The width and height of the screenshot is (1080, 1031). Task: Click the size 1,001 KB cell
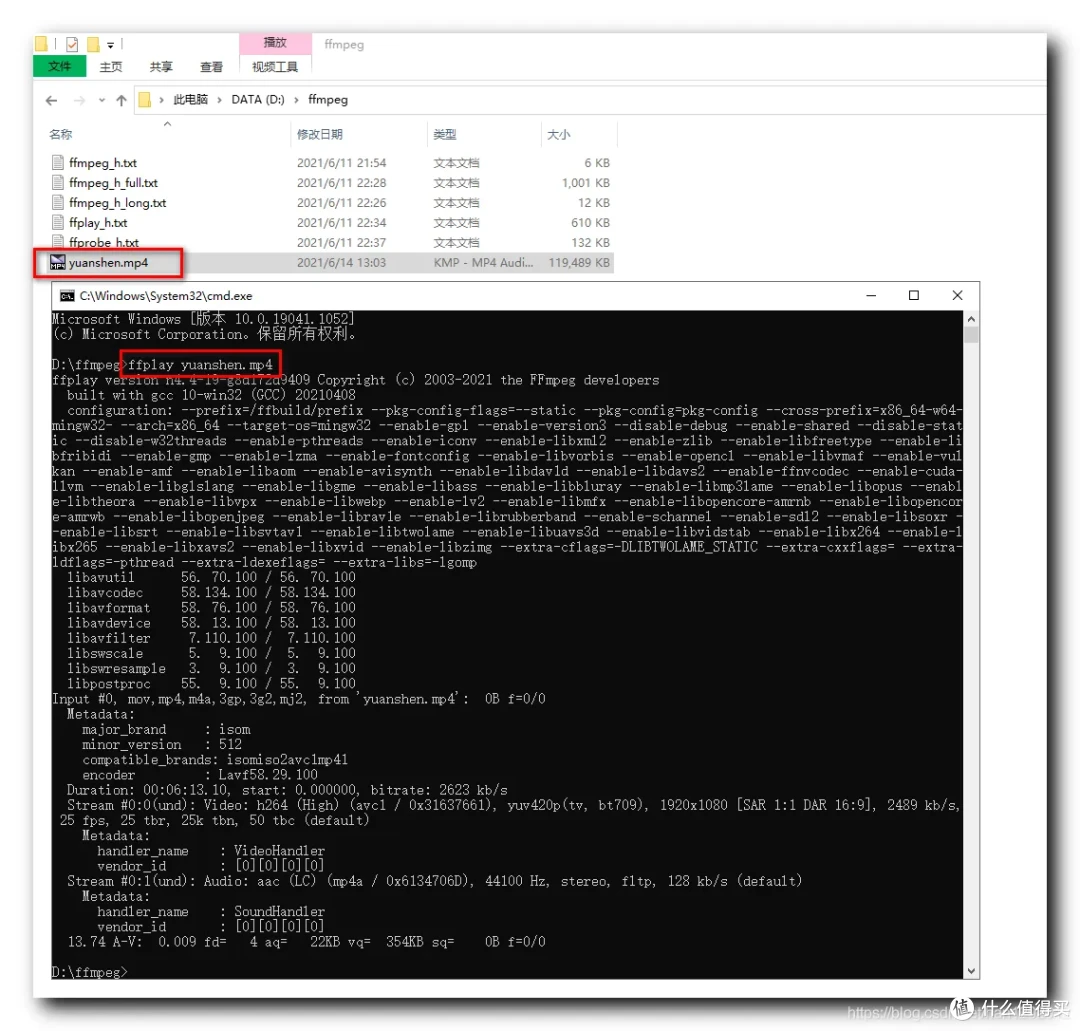click(x=585, y=183)
